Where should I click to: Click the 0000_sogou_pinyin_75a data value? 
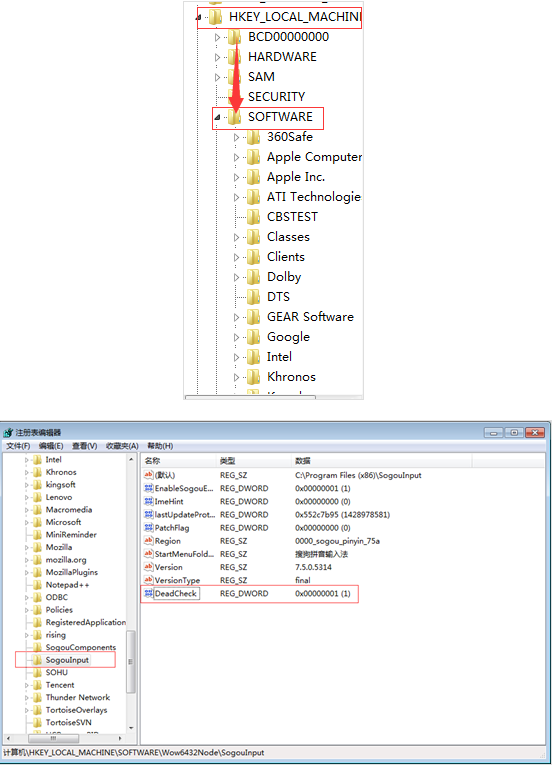click(x=337, y=541)
